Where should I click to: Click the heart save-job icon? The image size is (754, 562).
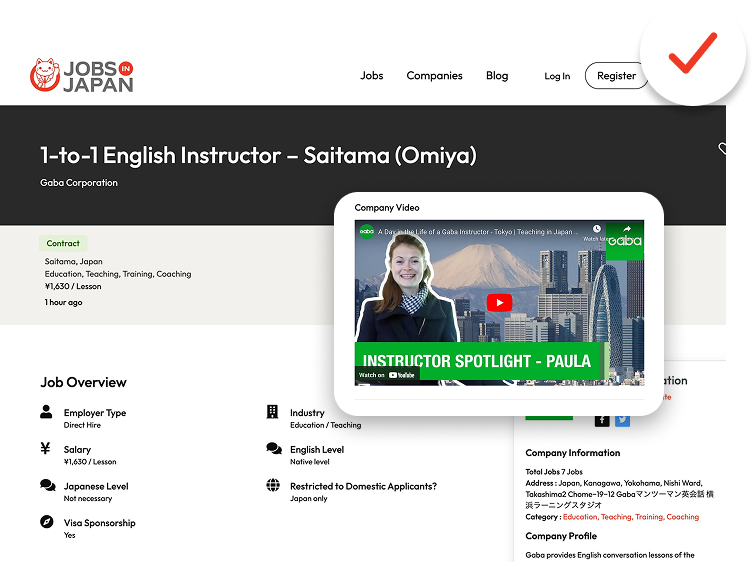(722, 149)
